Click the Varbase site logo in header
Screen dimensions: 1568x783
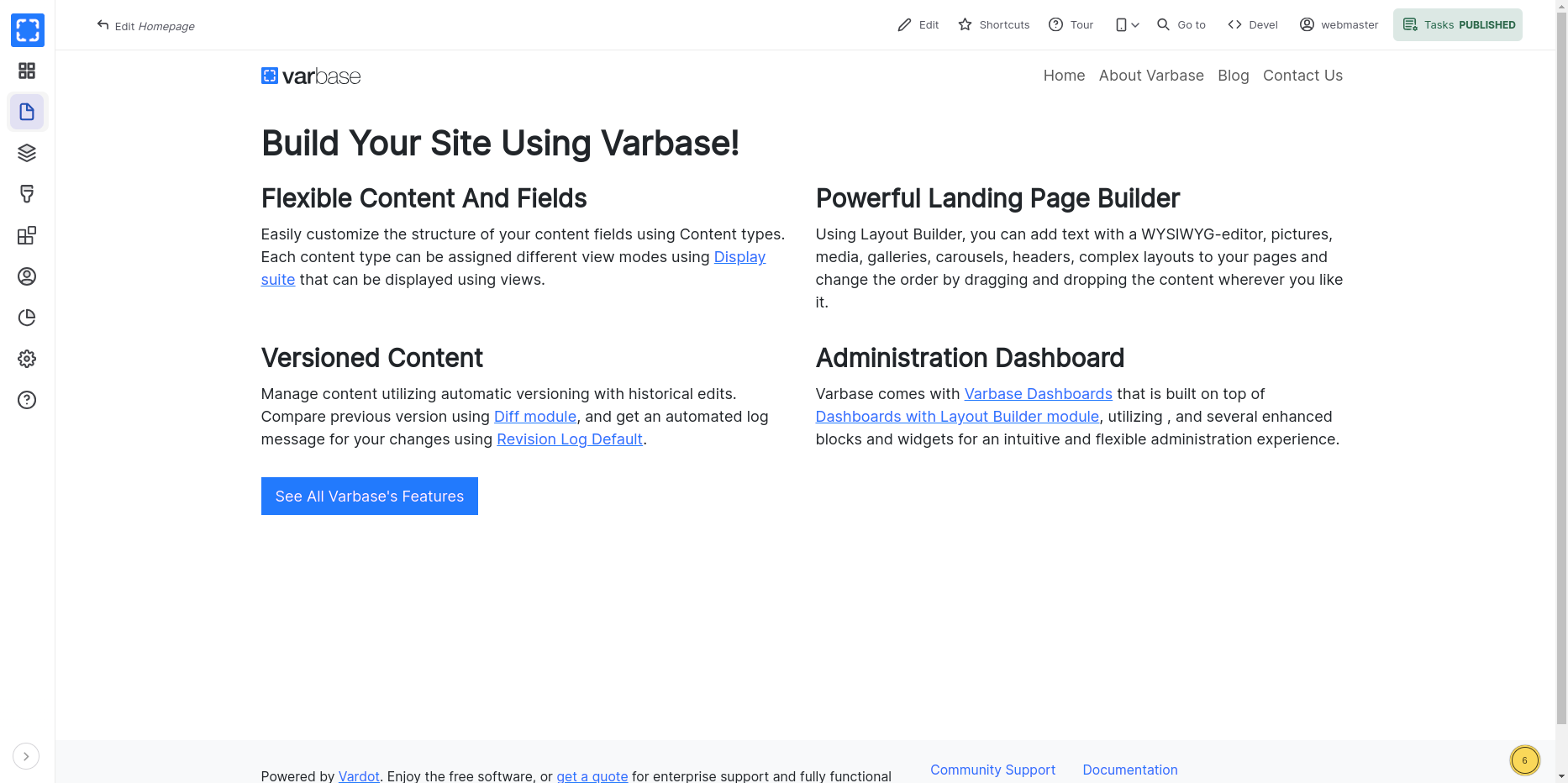pyautogui.click(x=311, y=76)
